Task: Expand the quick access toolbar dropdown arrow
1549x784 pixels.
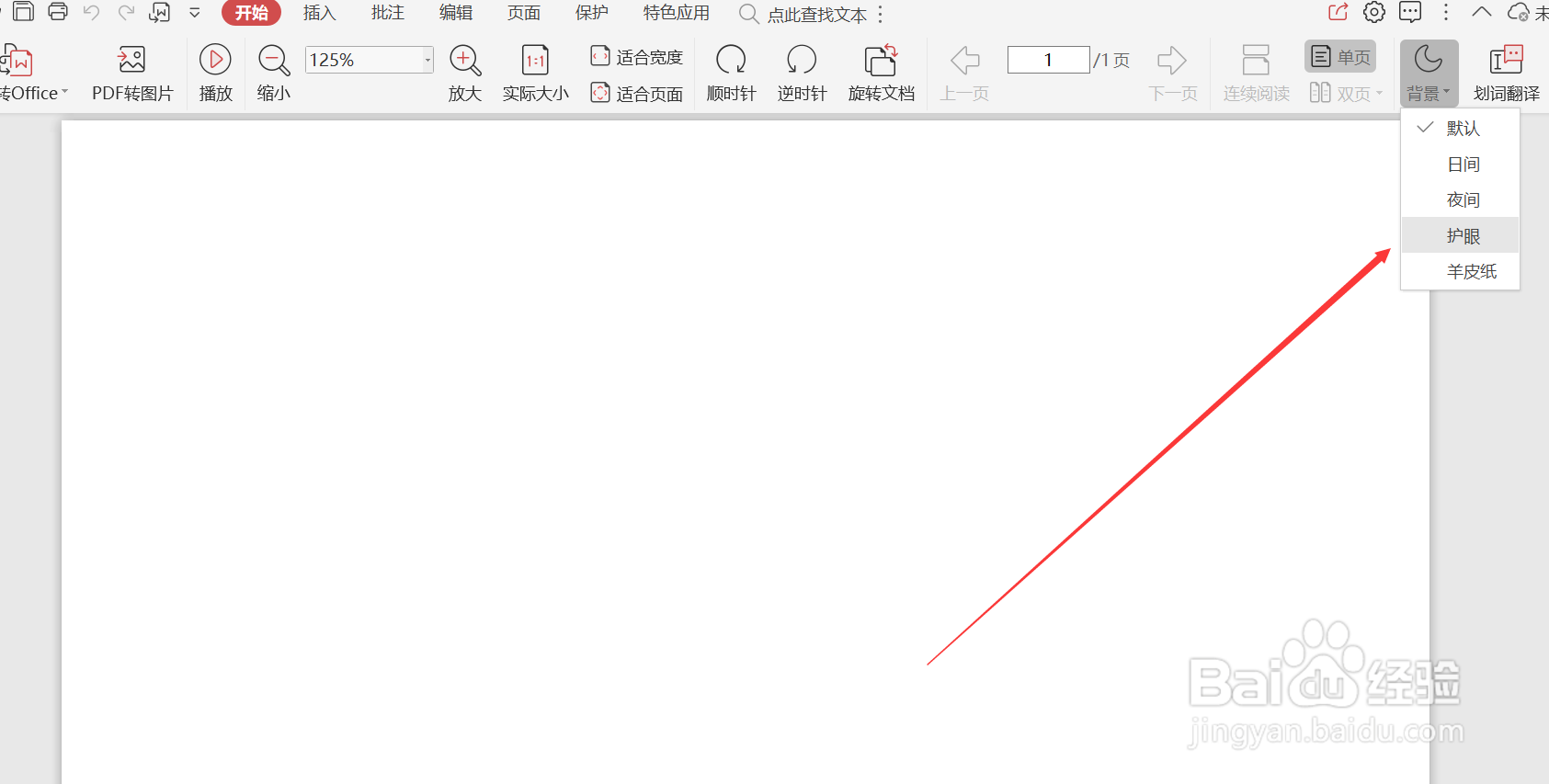Action: click(195, 13)
